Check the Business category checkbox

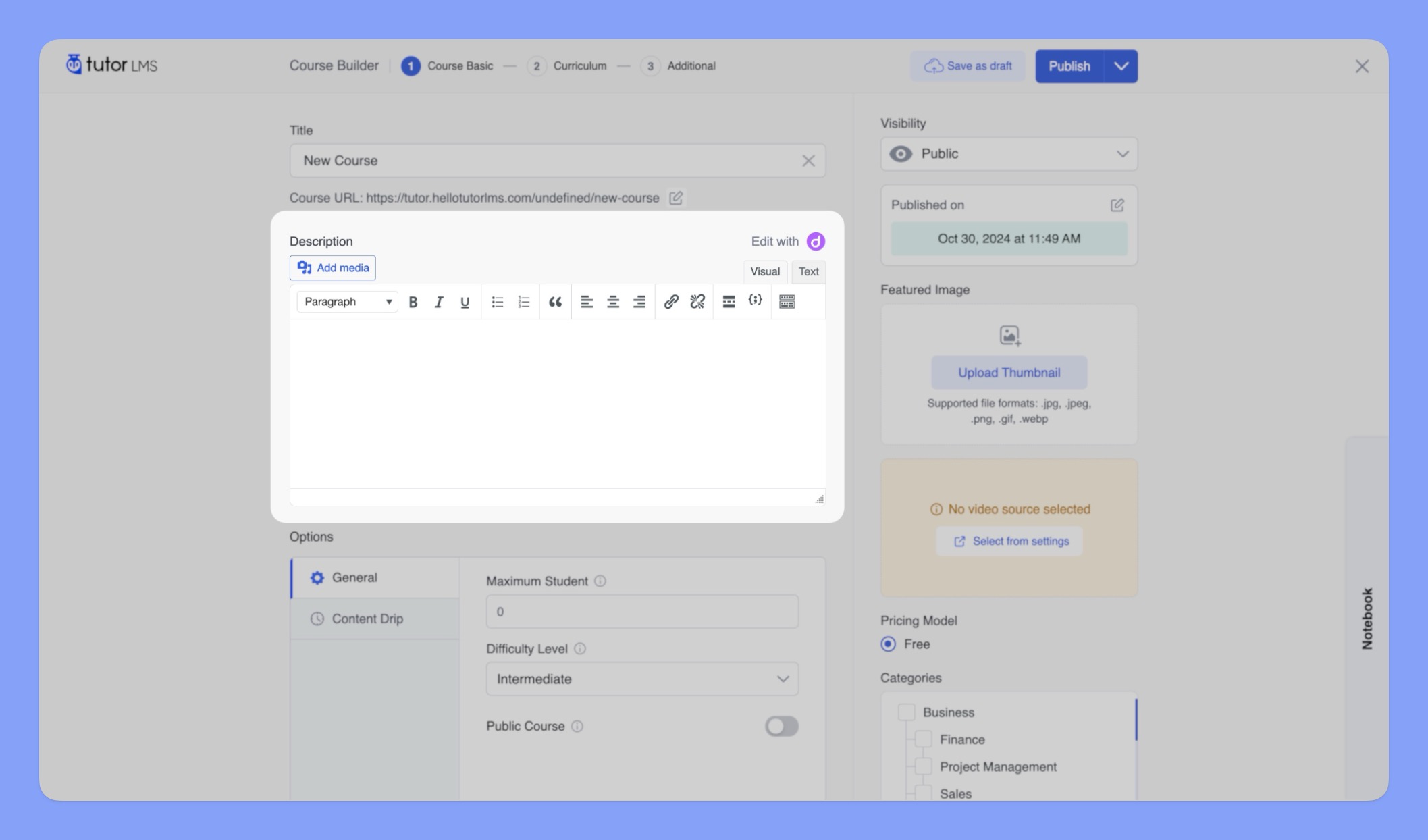click(906, 712)
